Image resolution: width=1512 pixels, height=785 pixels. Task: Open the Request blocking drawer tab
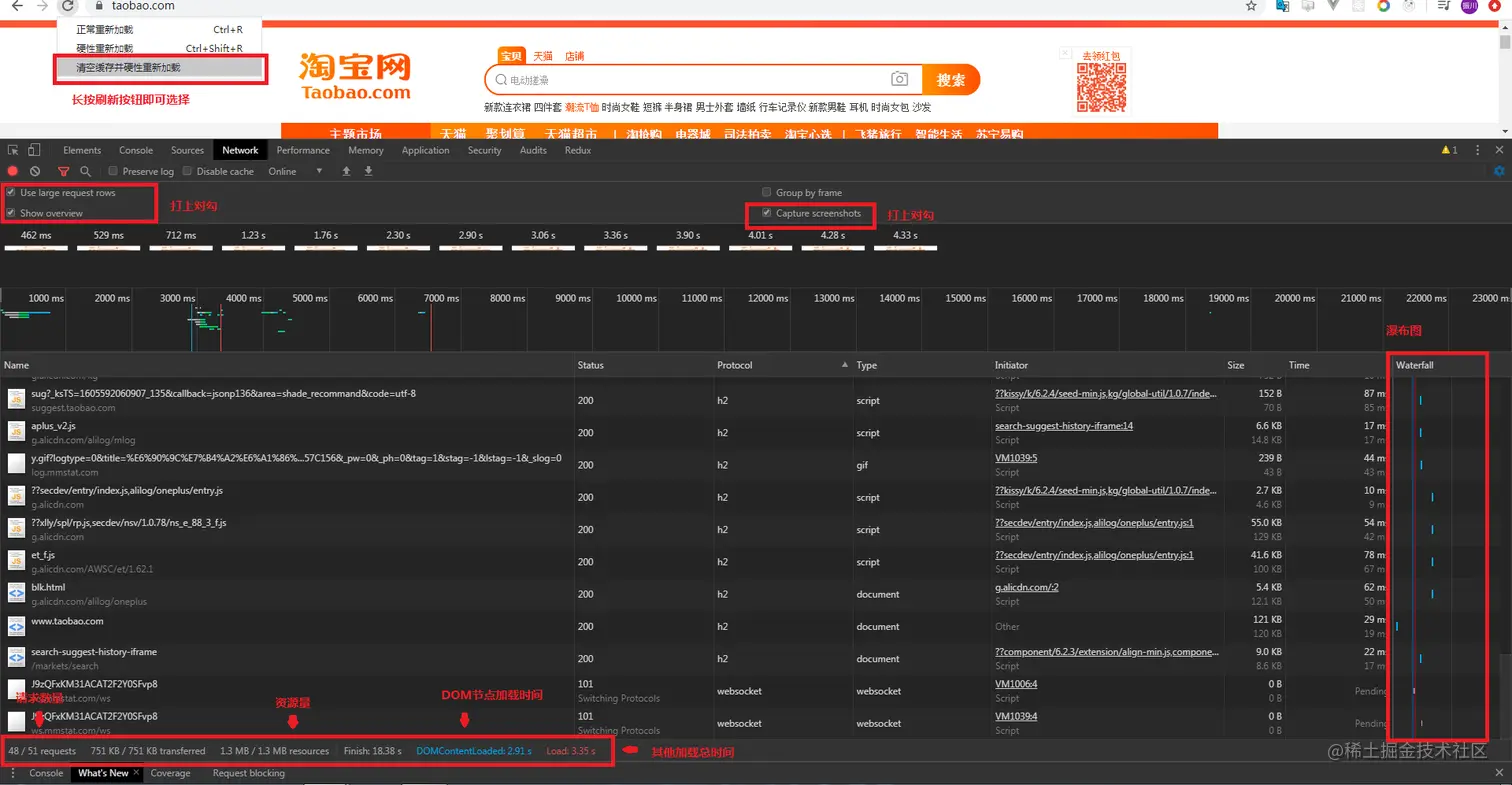[x=249, y=773]
